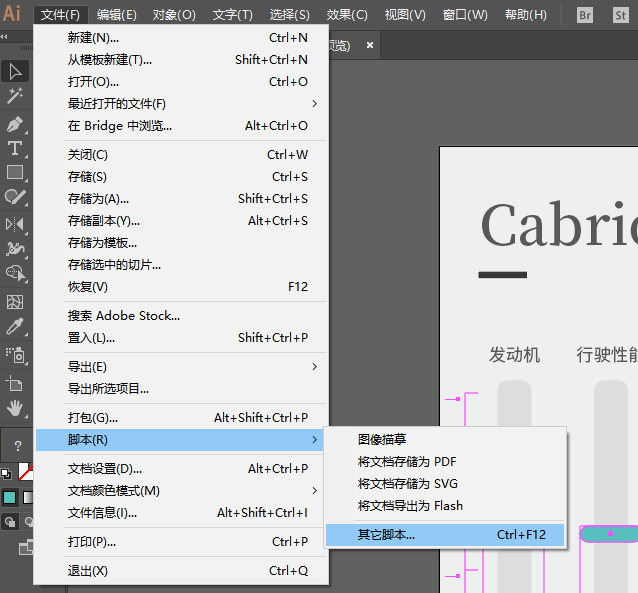Screen dimensions: 638x593
Task: Expand 文档颜色模式(M) submenu
Action: click(x=181, y=491)
